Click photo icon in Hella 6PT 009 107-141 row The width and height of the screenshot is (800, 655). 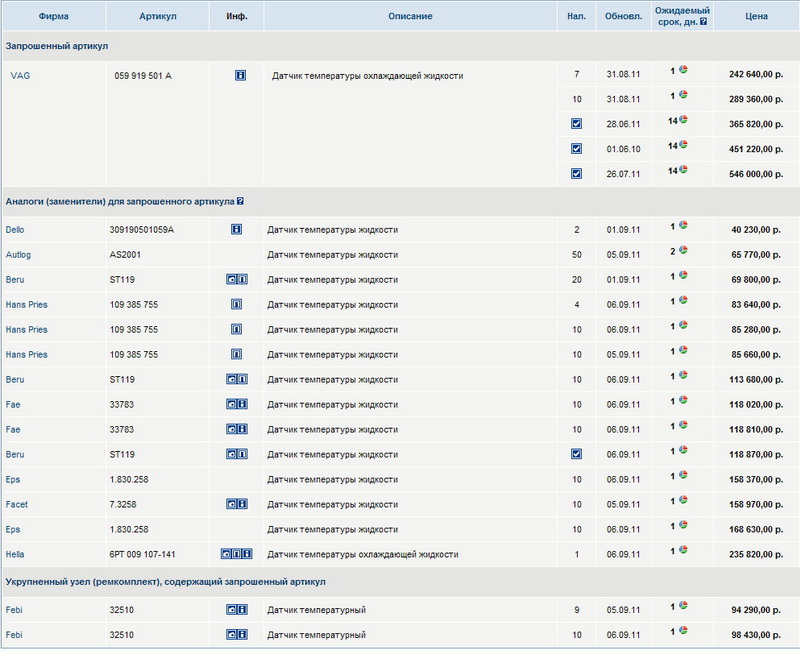tap(226, 554)
